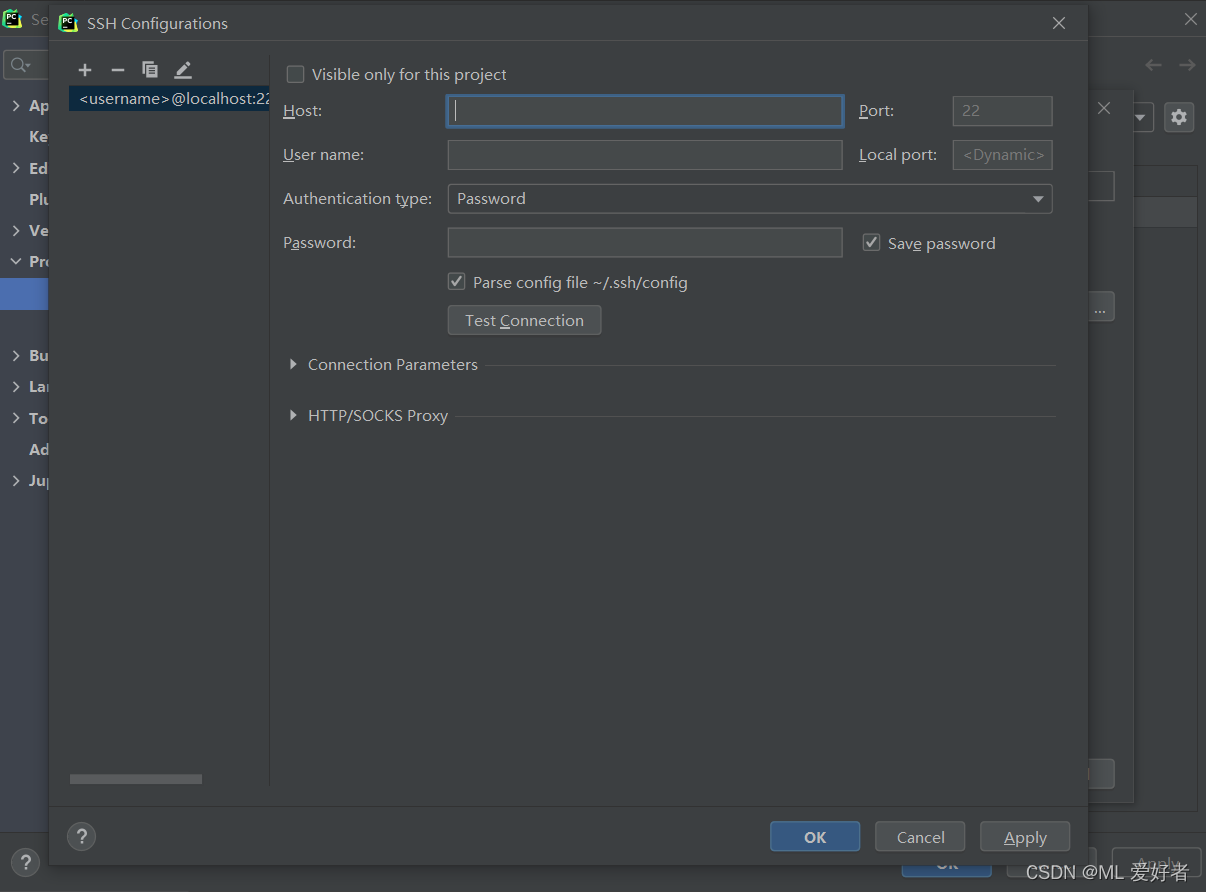Screen dimensions: 1206x892
Task: Click the ellipsis browse button on the right
Action: [1101, 307]
